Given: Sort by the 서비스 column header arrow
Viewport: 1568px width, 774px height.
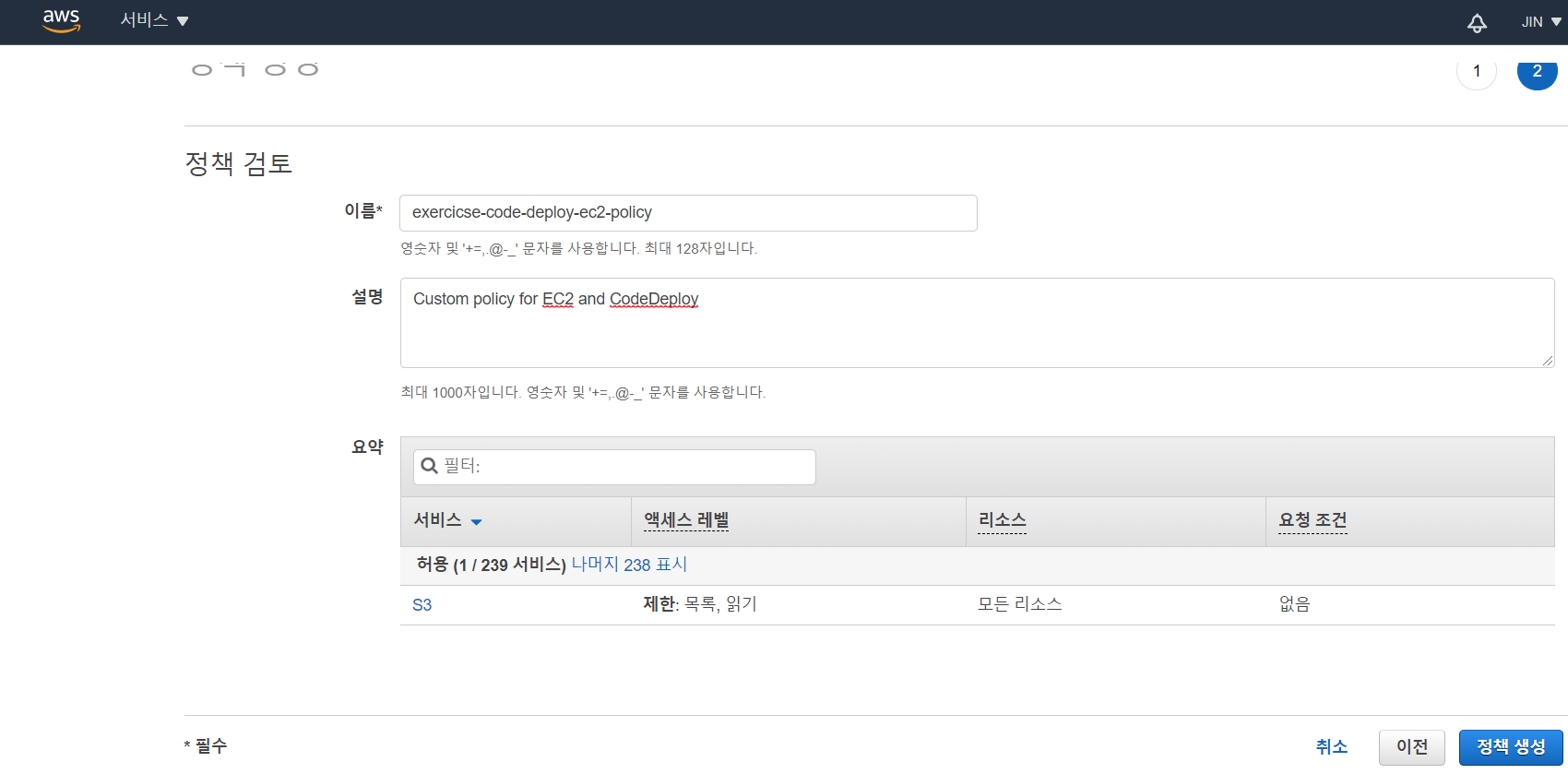Looking at the screenshot, I should point(476,522).
